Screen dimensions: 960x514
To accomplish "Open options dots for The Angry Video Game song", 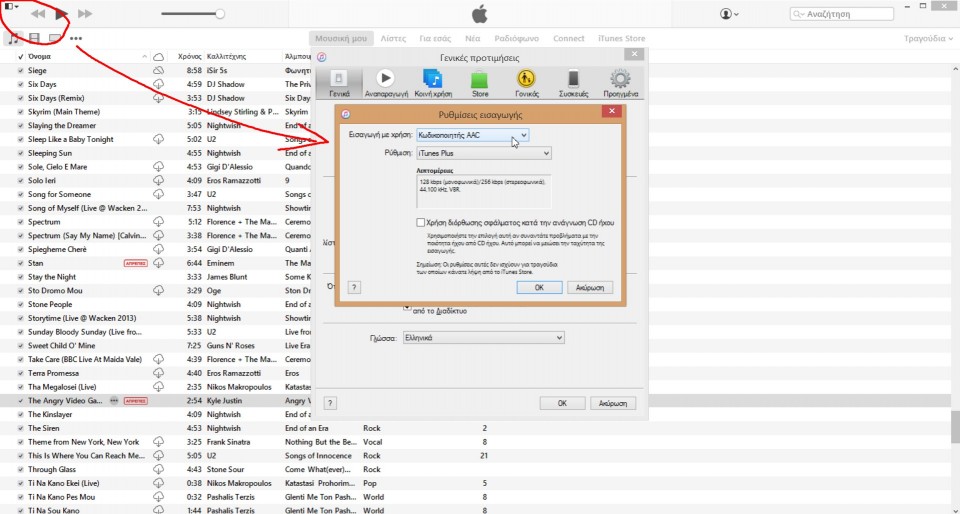I will click(x=114, y=401).
